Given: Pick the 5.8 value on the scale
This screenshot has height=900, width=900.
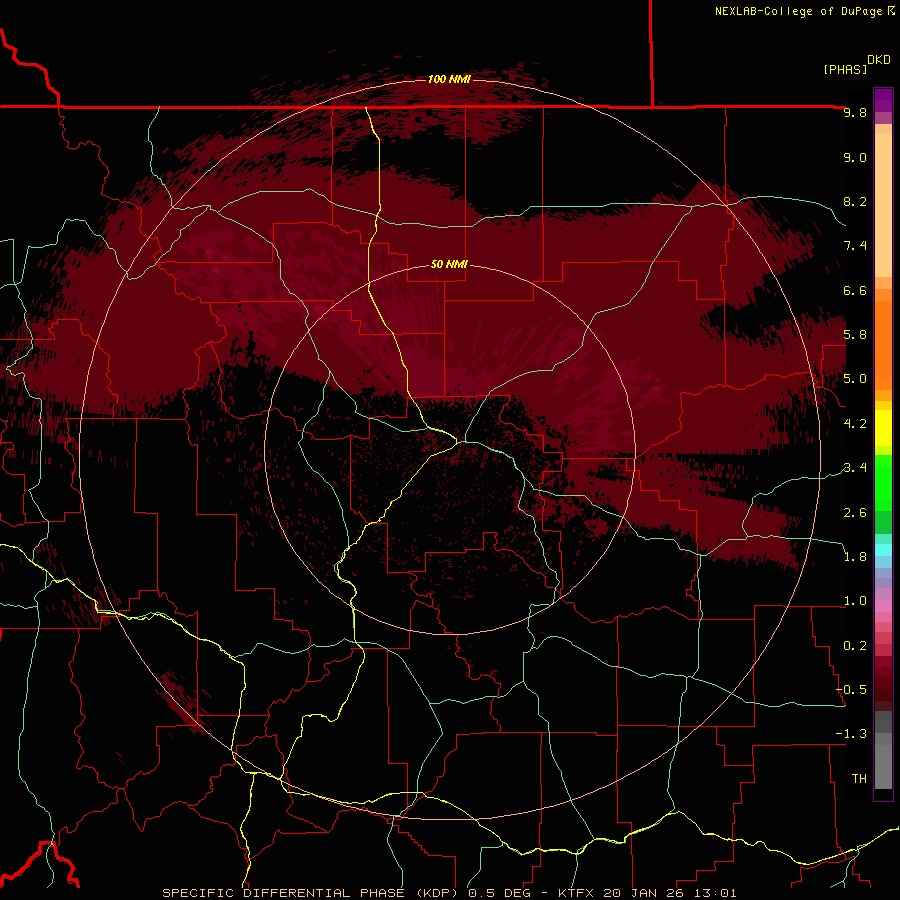Looking at the screenshot, I should pos(855,335).
